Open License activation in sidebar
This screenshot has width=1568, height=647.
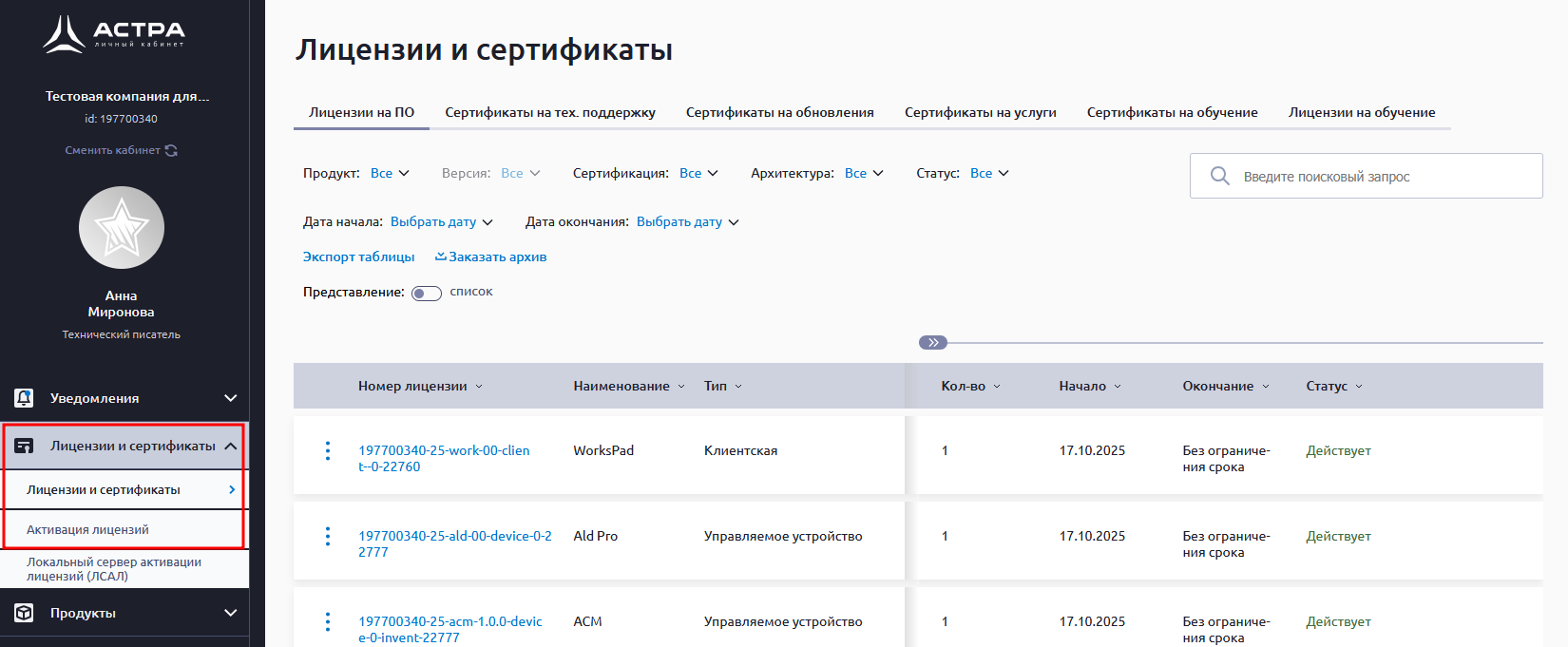pos(87,529)
